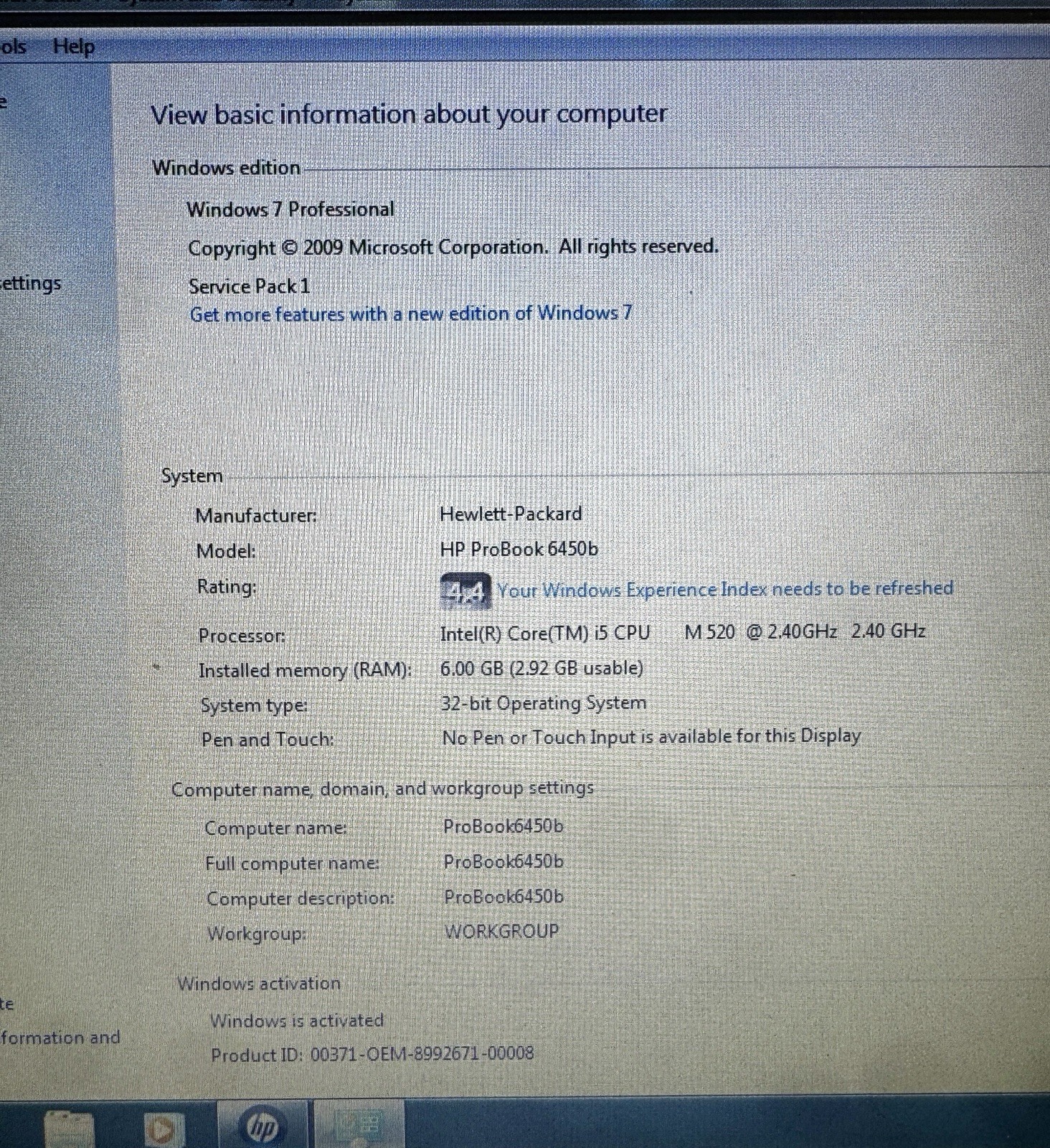
Task: Click the Computer name value ProBook6450b
Action: tap(503, 827)
